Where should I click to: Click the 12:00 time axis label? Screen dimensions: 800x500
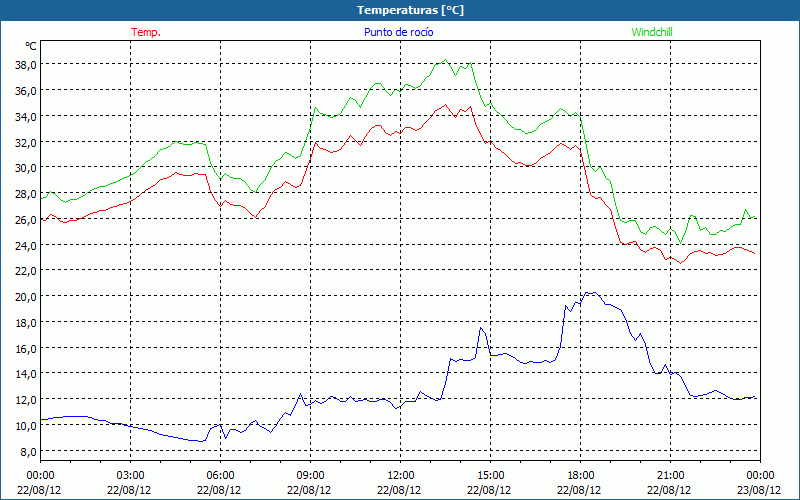[401, 476]
